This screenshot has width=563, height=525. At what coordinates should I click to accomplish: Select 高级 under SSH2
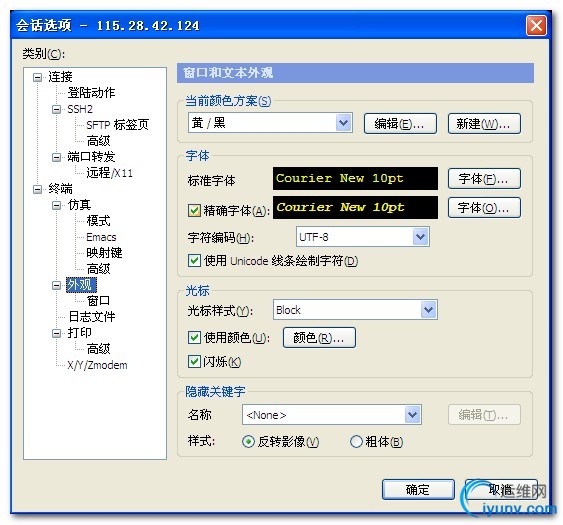98,141
